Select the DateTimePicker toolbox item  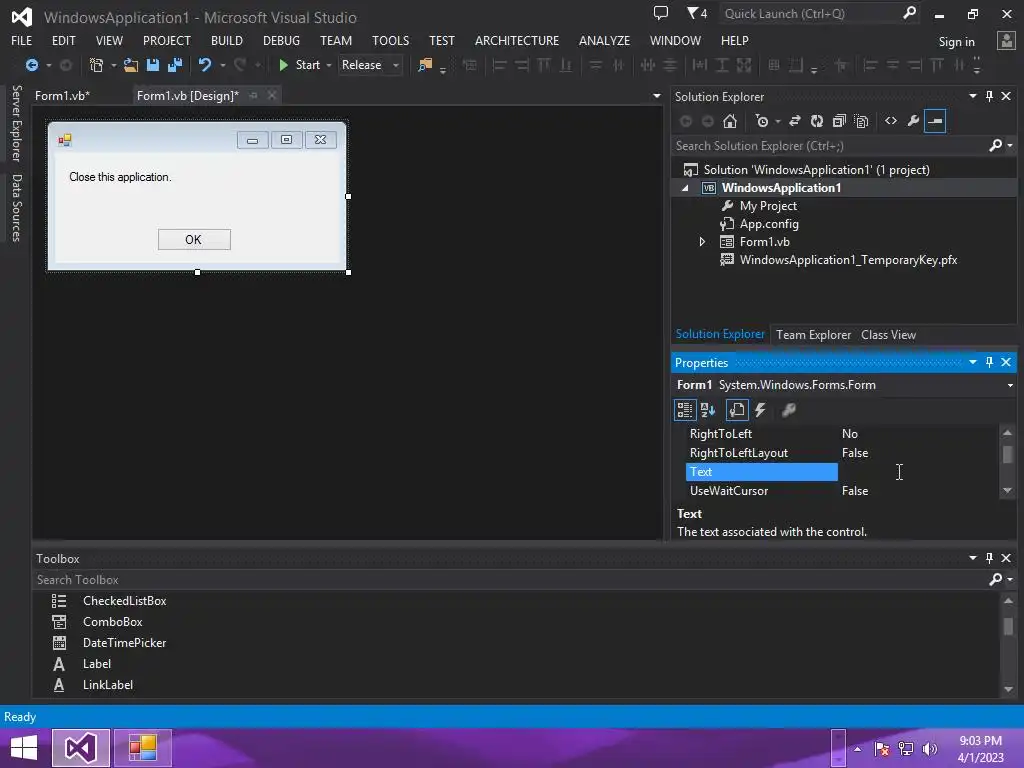click(x=124, y=643)
